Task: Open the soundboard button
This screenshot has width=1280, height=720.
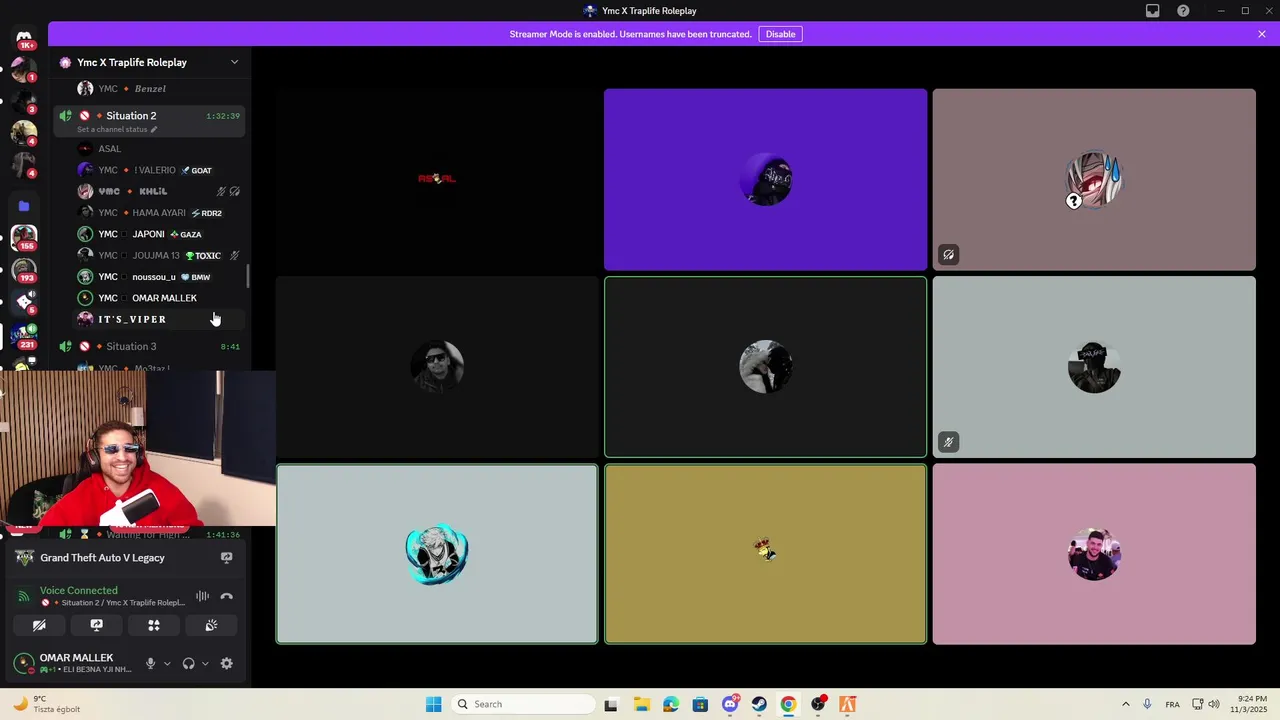Action: 211,625
